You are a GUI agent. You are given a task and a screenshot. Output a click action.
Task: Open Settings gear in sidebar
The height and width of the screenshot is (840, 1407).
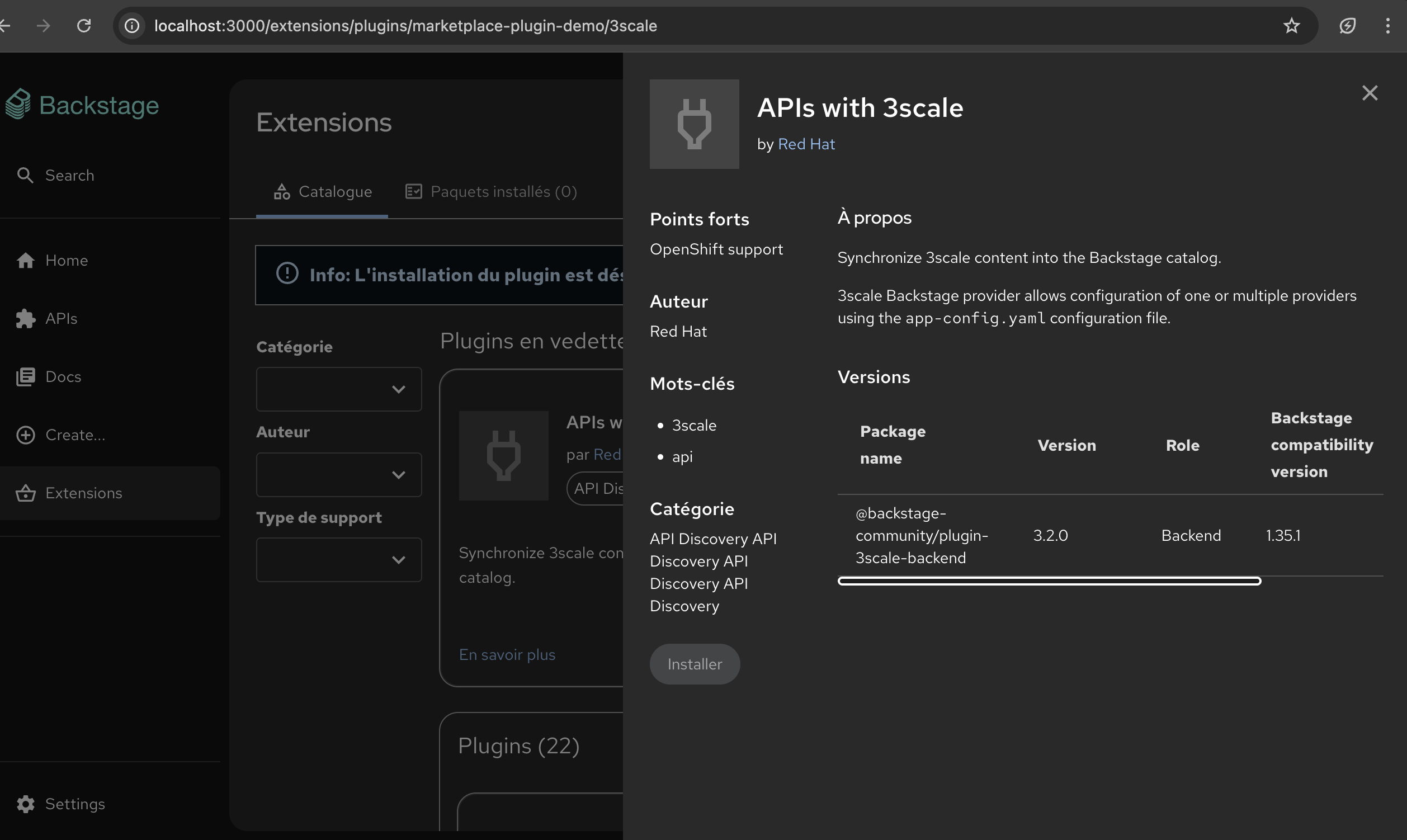(26, 804)
